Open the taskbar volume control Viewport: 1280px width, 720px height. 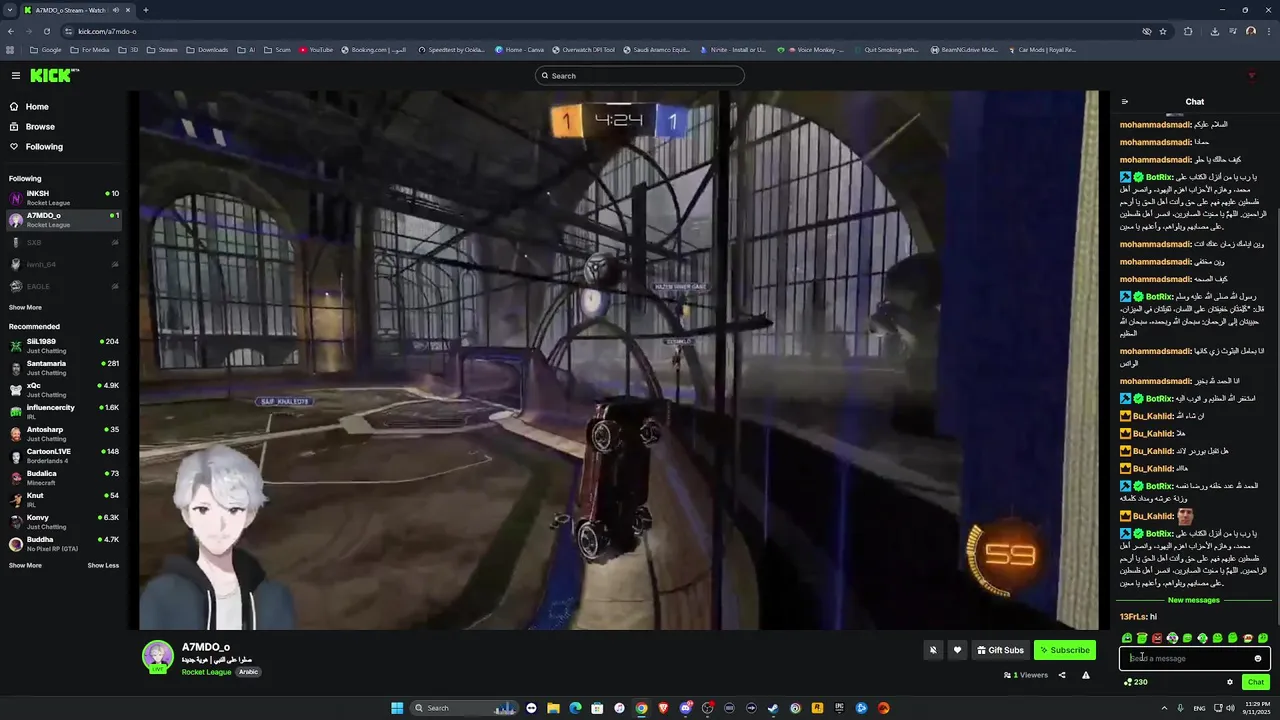[1230, 708]
